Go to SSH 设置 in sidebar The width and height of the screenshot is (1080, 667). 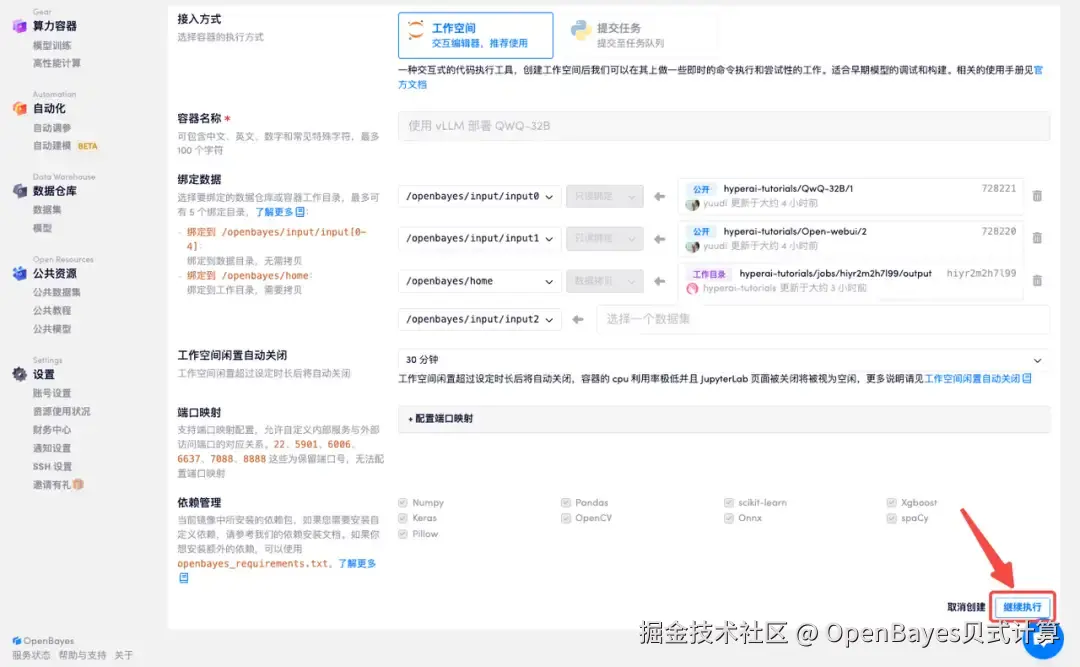pos(52,466)
